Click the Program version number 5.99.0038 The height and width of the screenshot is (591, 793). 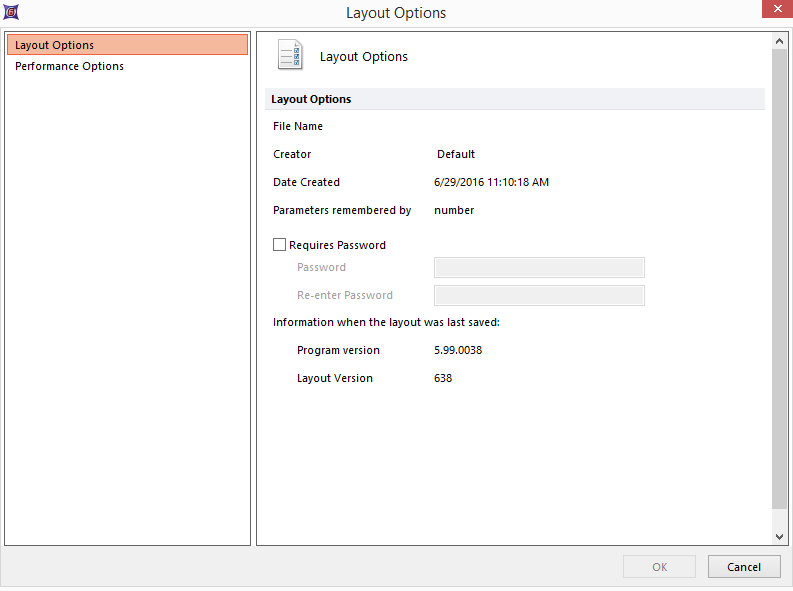[x=458, y=350]
